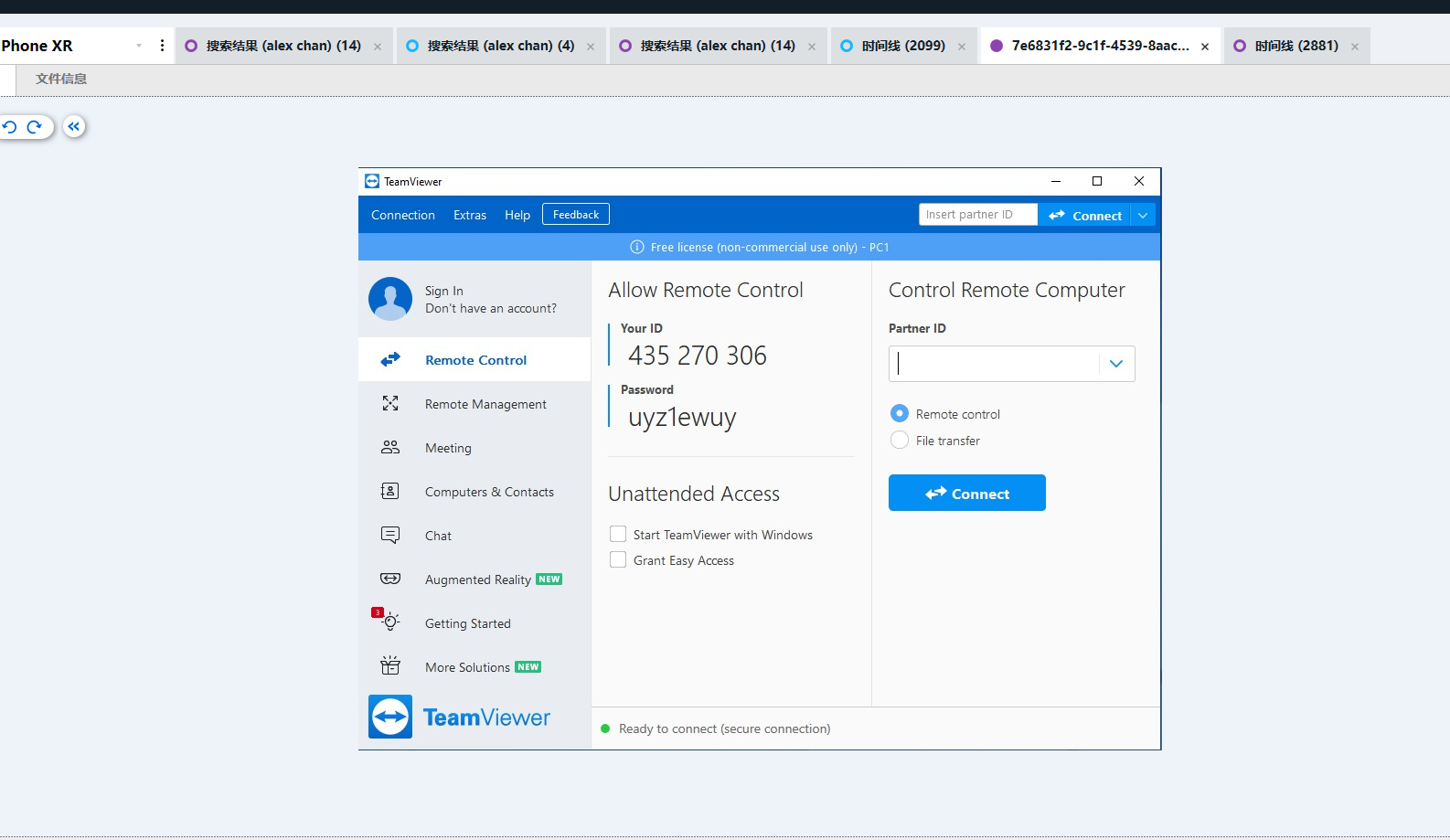The image size is (1450, 840).
Task: Open Augmented Reality in the sidebar
Action: tap(474, 579)
